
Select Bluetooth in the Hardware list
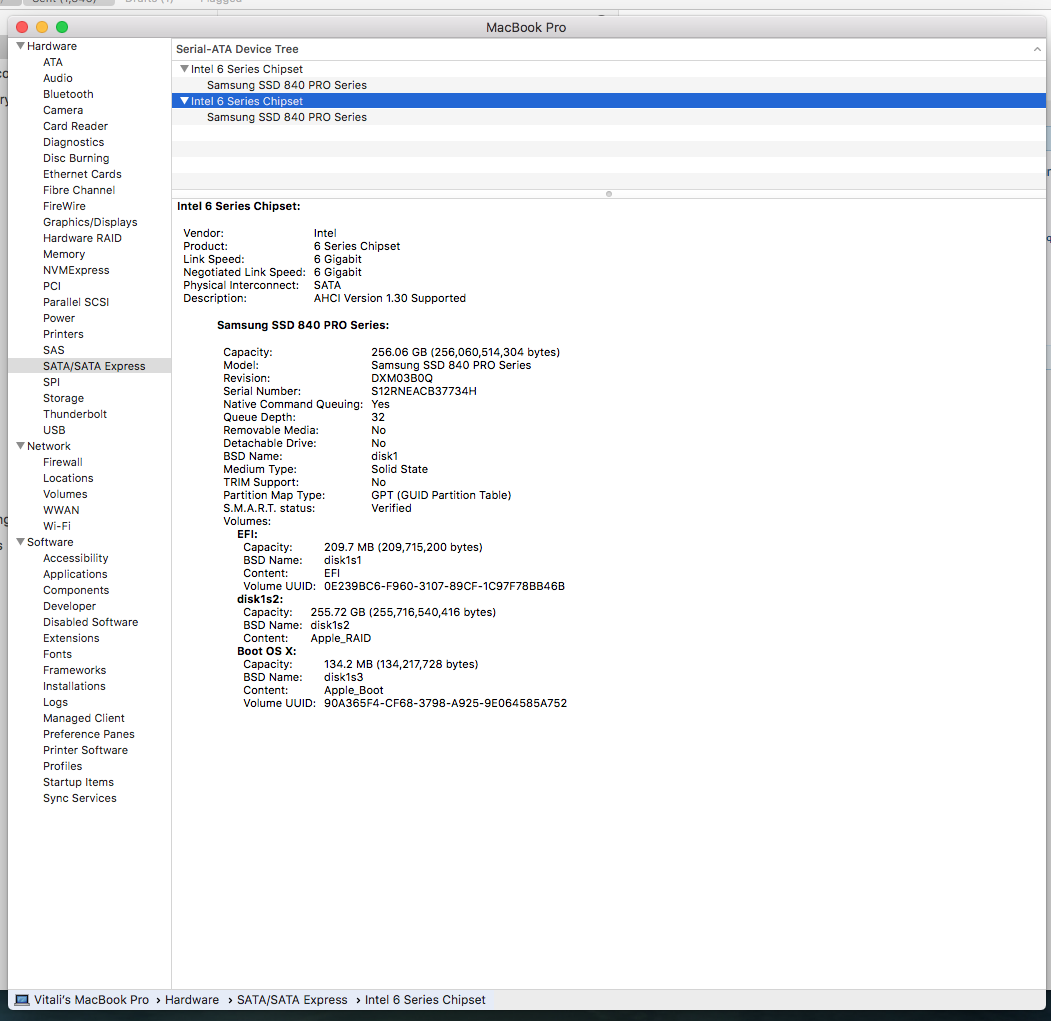pyautogui.click(x=68, y=95)
